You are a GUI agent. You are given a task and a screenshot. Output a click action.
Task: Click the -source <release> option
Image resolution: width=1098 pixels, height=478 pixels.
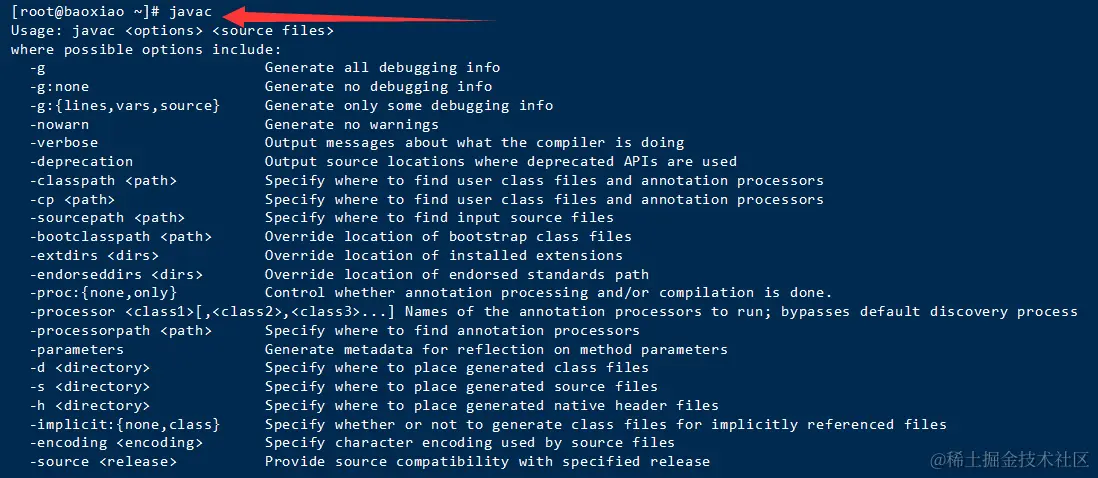[x=103, y=462]
